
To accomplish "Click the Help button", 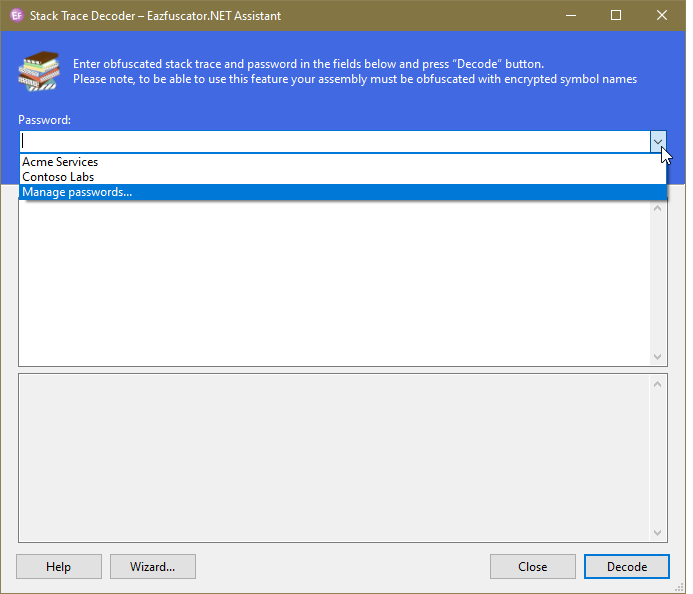I will (59, 567).
